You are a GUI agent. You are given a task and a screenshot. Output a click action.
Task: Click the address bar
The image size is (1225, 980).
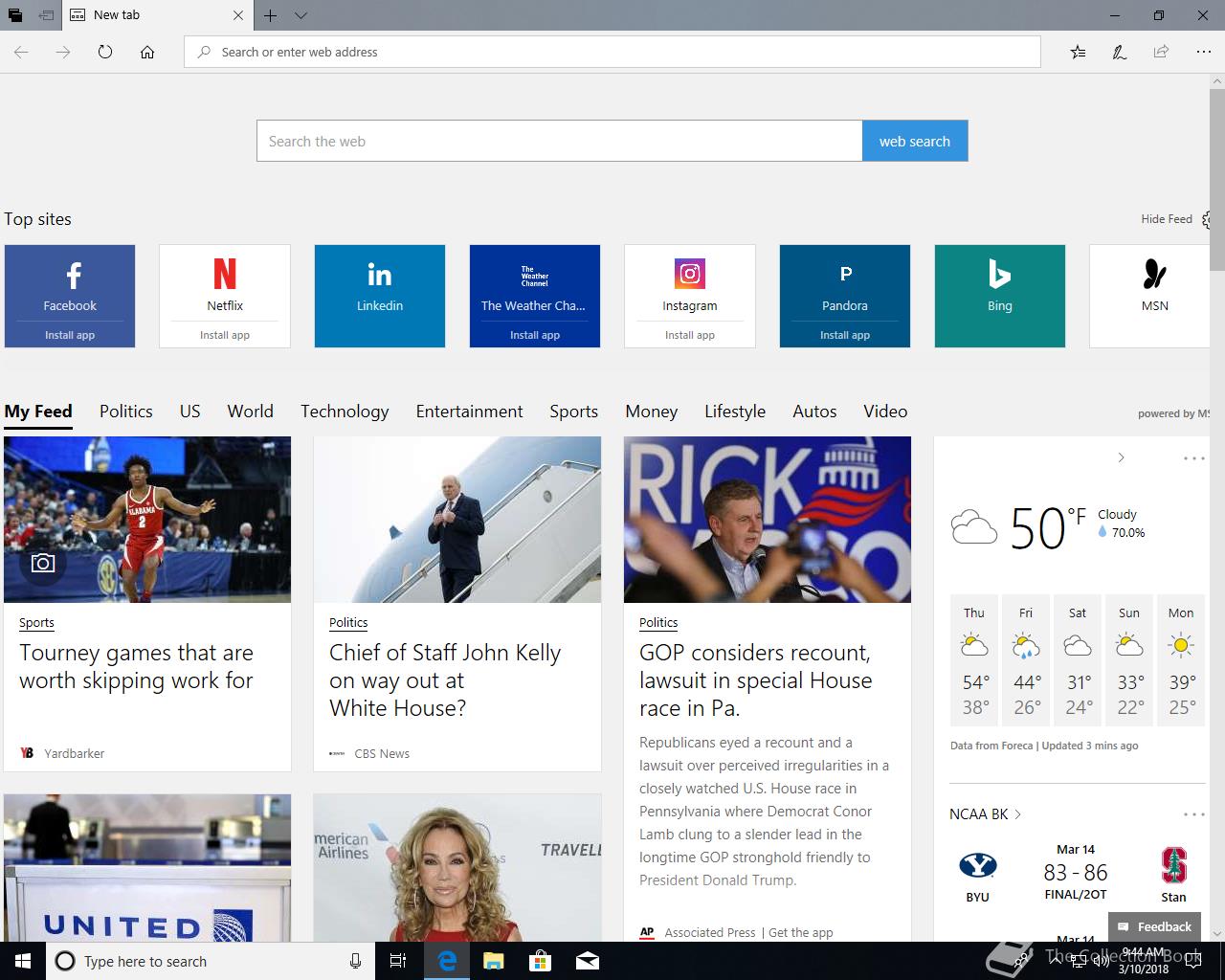tap(612, 52)
